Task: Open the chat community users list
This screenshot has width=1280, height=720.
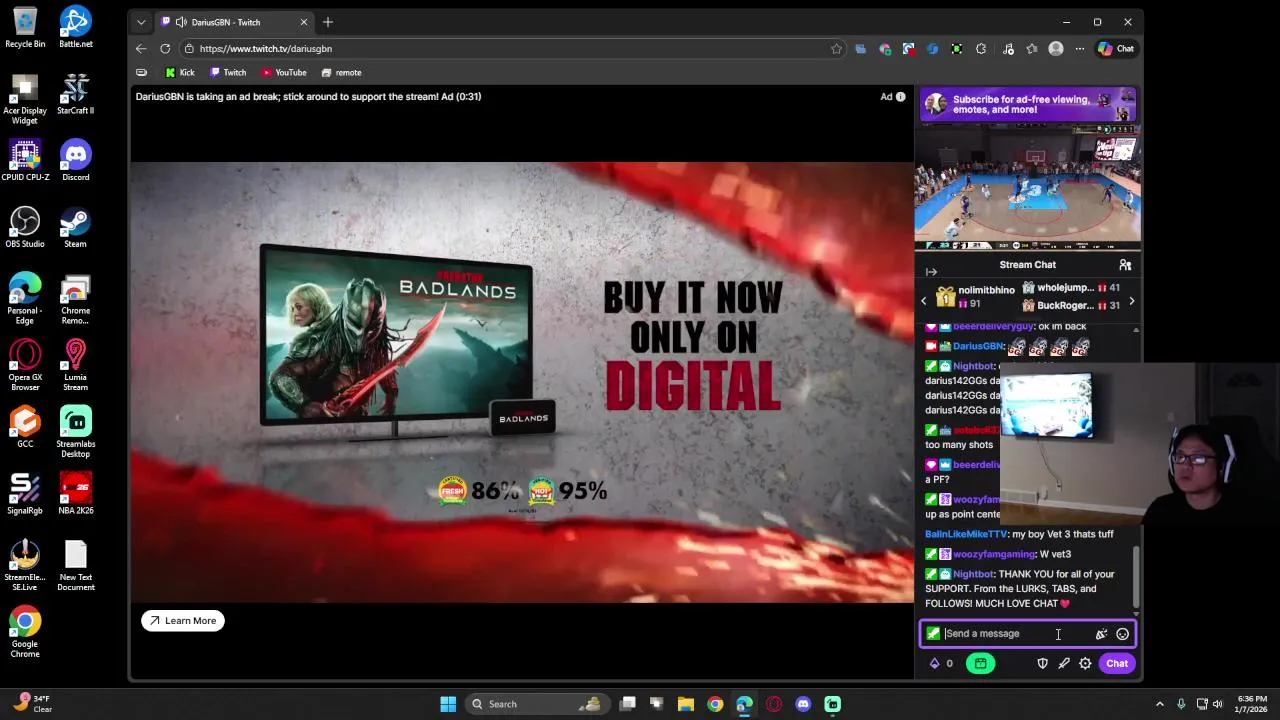Action: pyautogui.click(x=1125, y=265)
